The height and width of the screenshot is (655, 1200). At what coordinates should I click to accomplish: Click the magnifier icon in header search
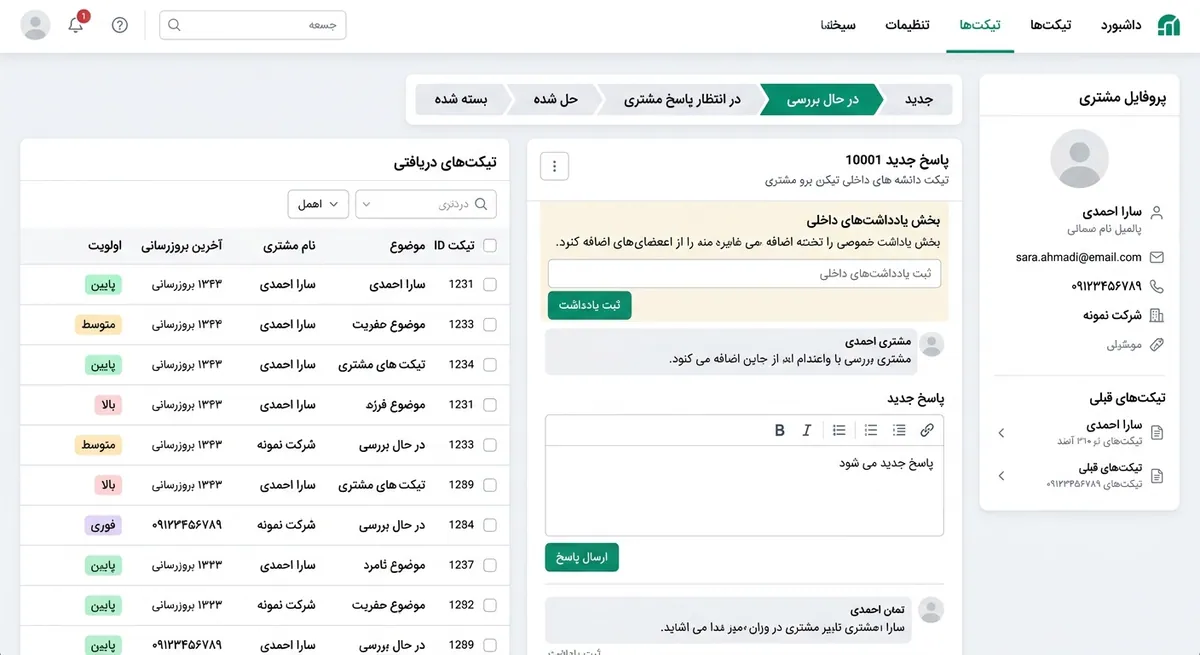(174, 25)
